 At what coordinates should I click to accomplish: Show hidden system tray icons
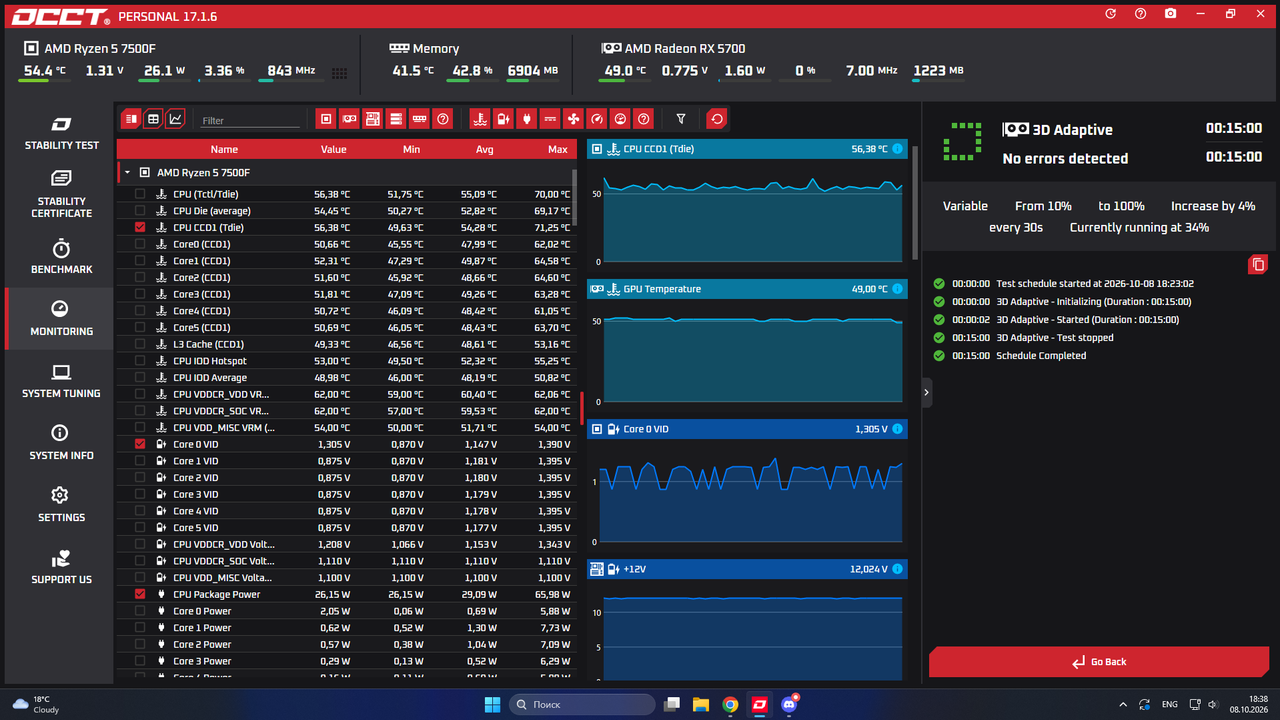coord(1122,705)
